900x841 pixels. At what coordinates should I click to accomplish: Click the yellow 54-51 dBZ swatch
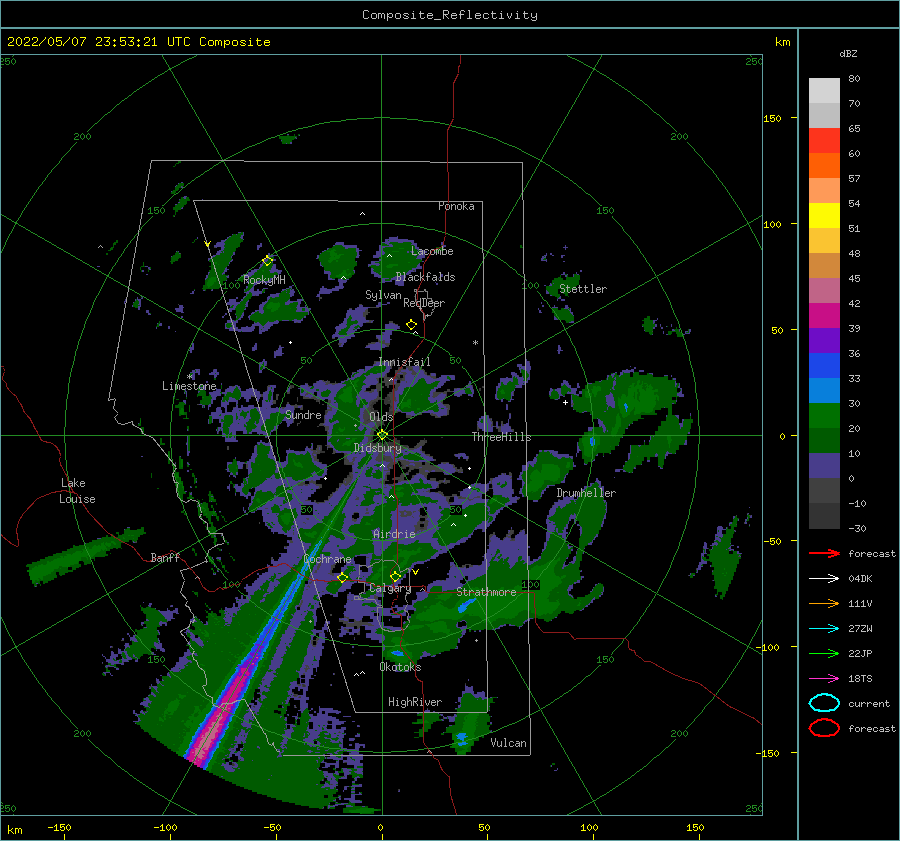824,215
